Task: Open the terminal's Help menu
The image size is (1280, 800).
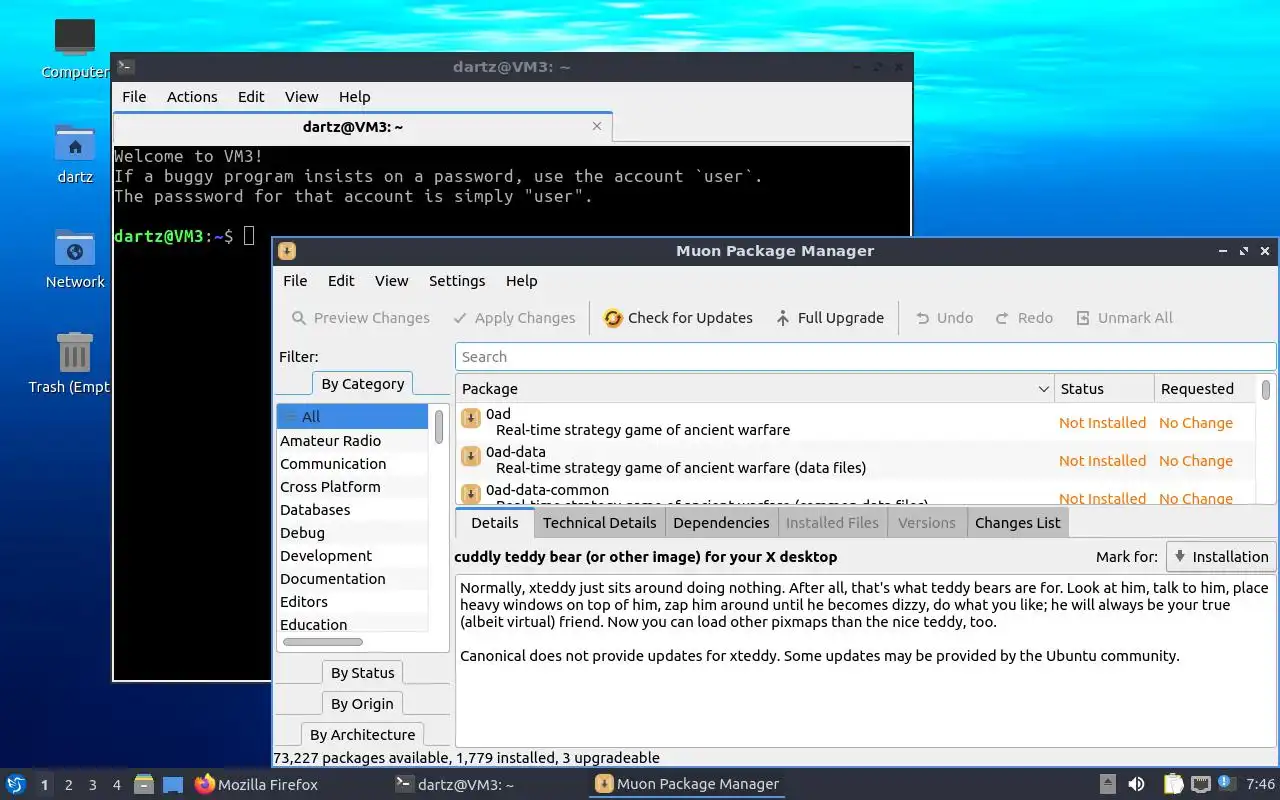Action: [x=354, y=97]
